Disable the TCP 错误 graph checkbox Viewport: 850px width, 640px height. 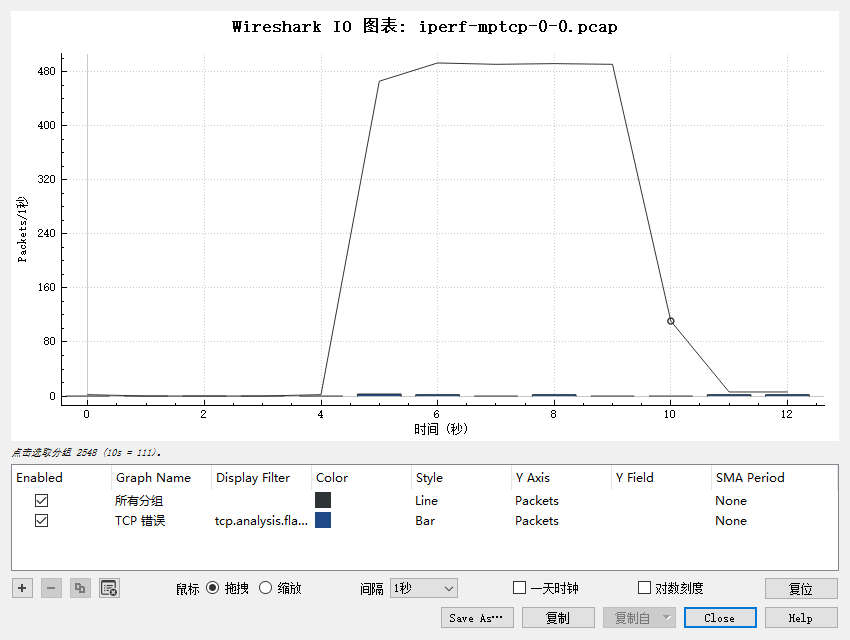41,520
